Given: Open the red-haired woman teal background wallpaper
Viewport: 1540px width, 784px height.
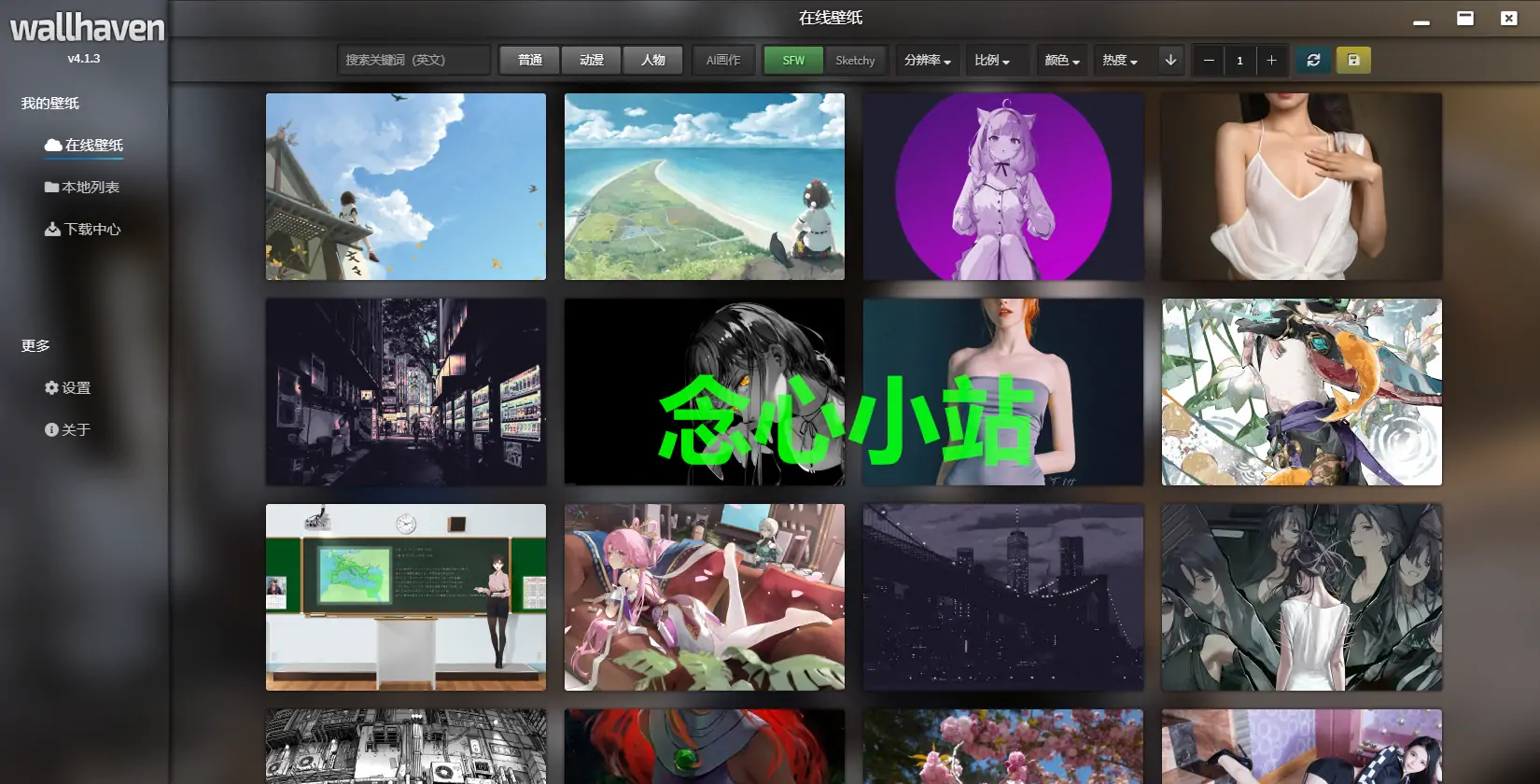Looking at the screenshot, I should click(x=1003, y=392).
